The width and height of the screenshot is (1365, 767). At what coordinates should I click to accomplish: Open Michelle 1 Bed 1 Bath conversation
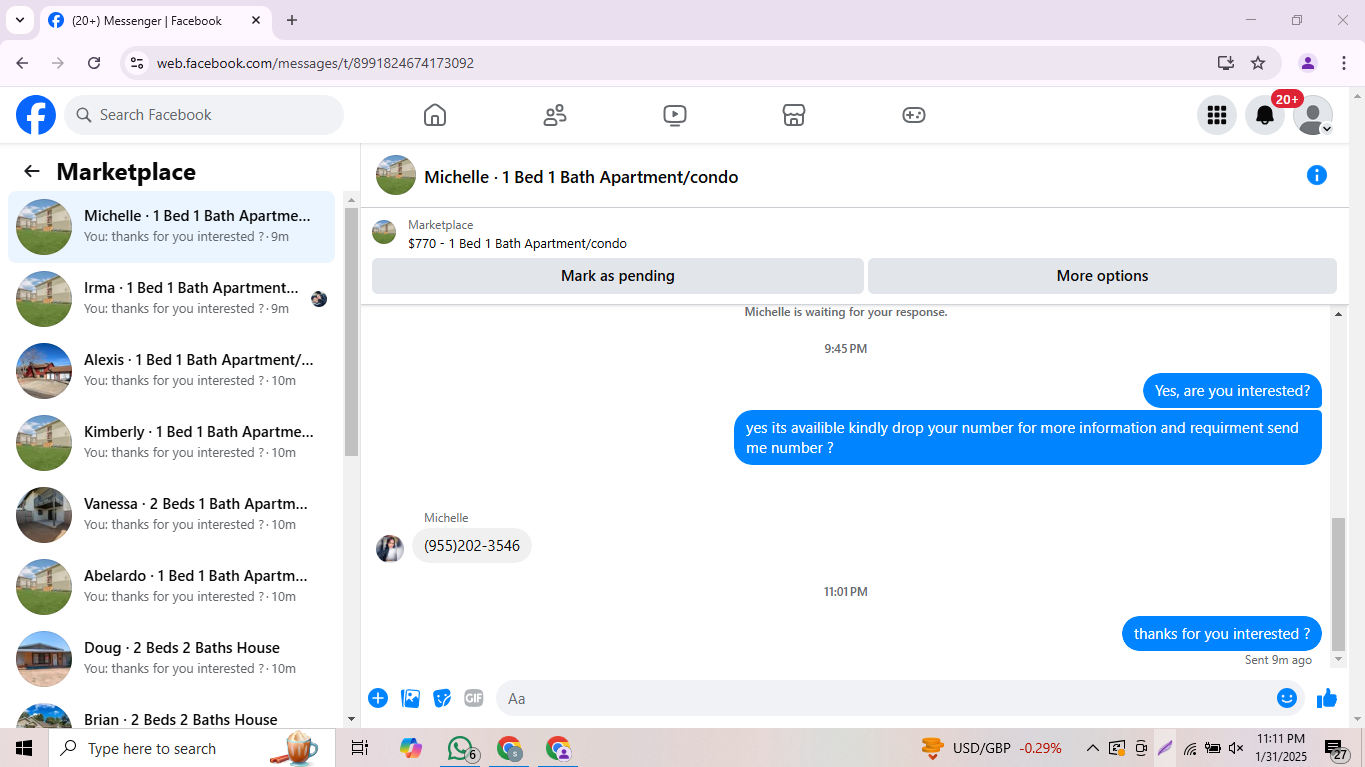[x=171, y=227]
